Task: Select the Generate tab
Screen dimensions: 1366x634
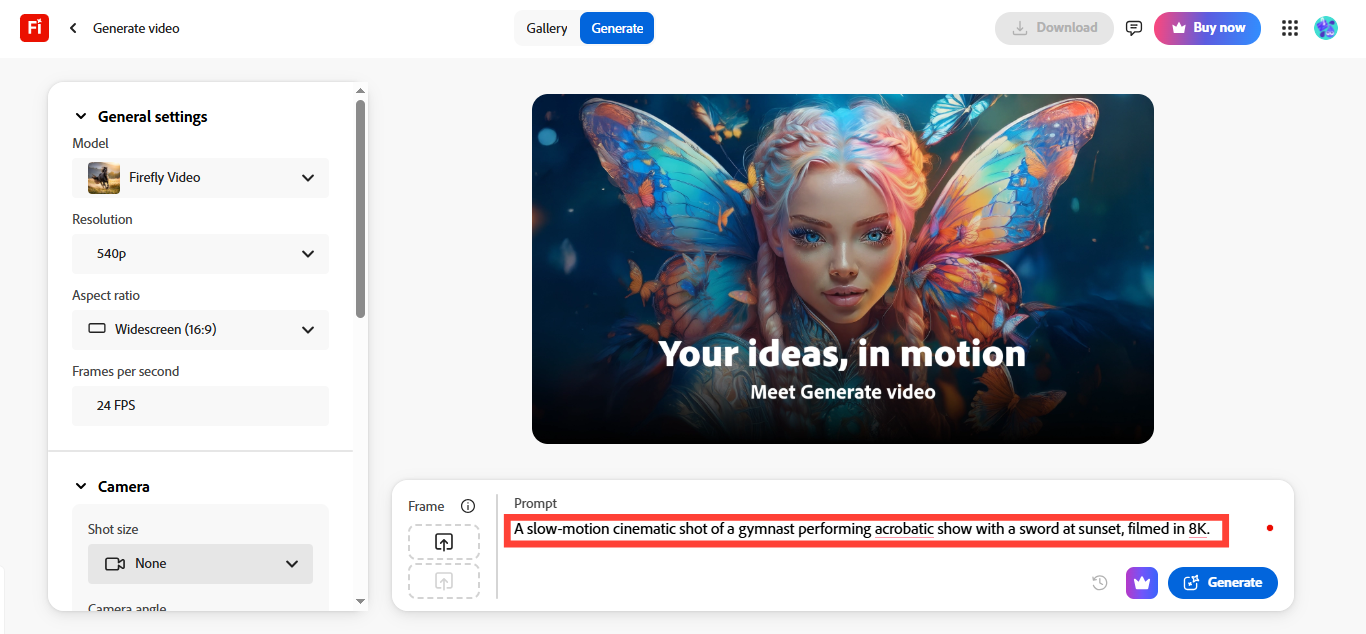Action: [x=616, y=28]
